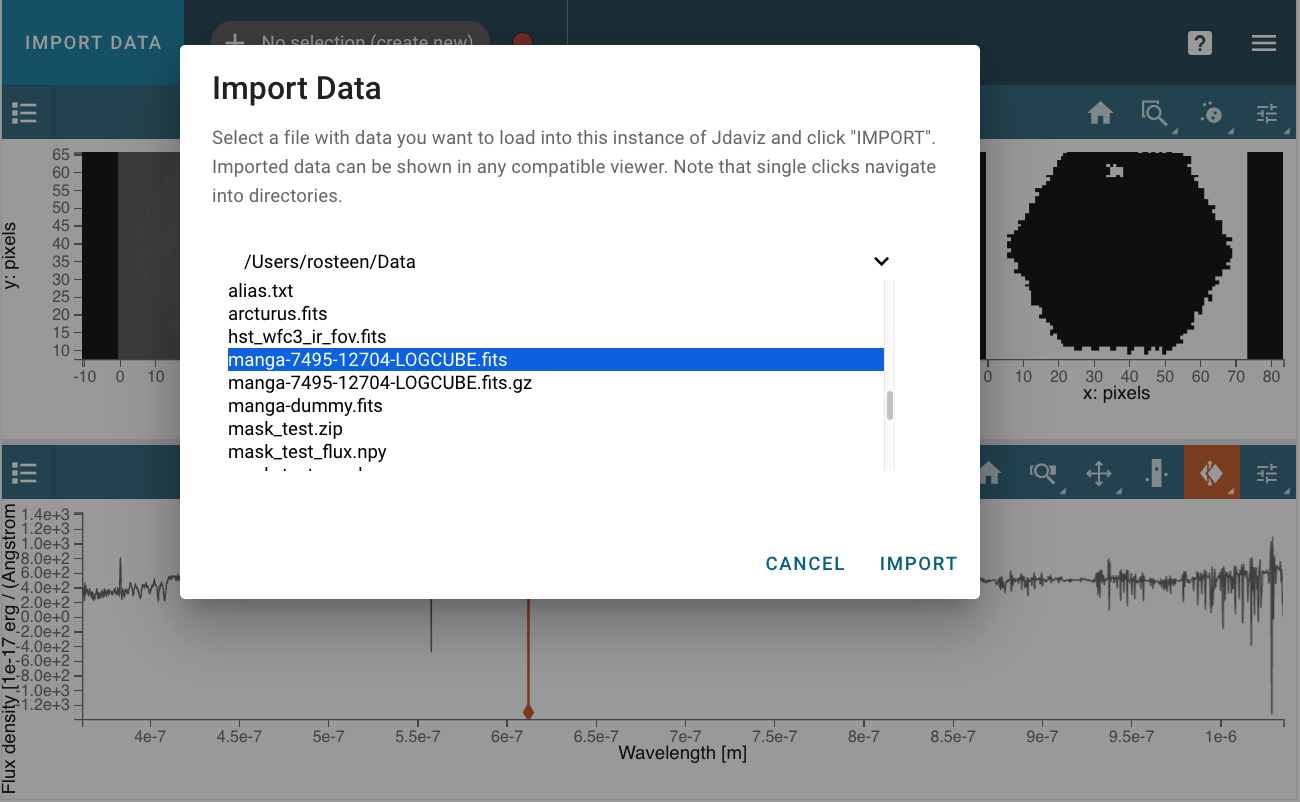Click the home icon in spectrum viewer toolbar
The image size is (1300, 802).
[x=990, y=473]
